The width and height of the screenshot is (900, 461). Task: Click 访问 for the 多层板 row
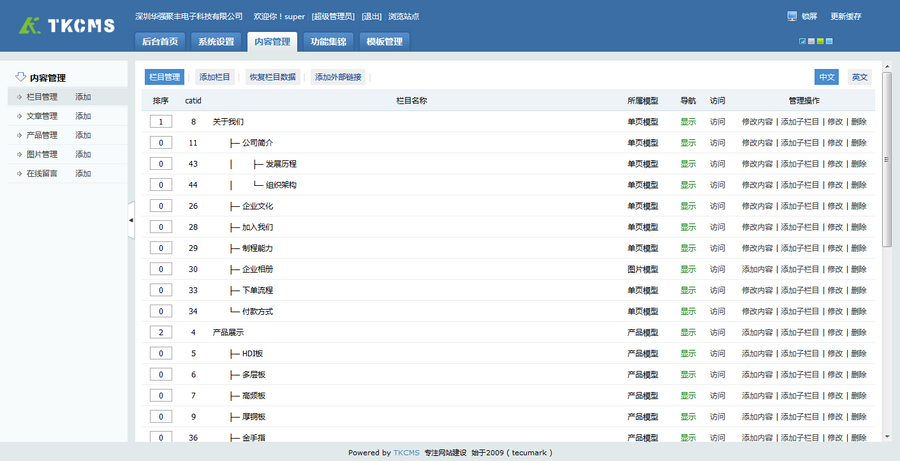tap(717, 375)
